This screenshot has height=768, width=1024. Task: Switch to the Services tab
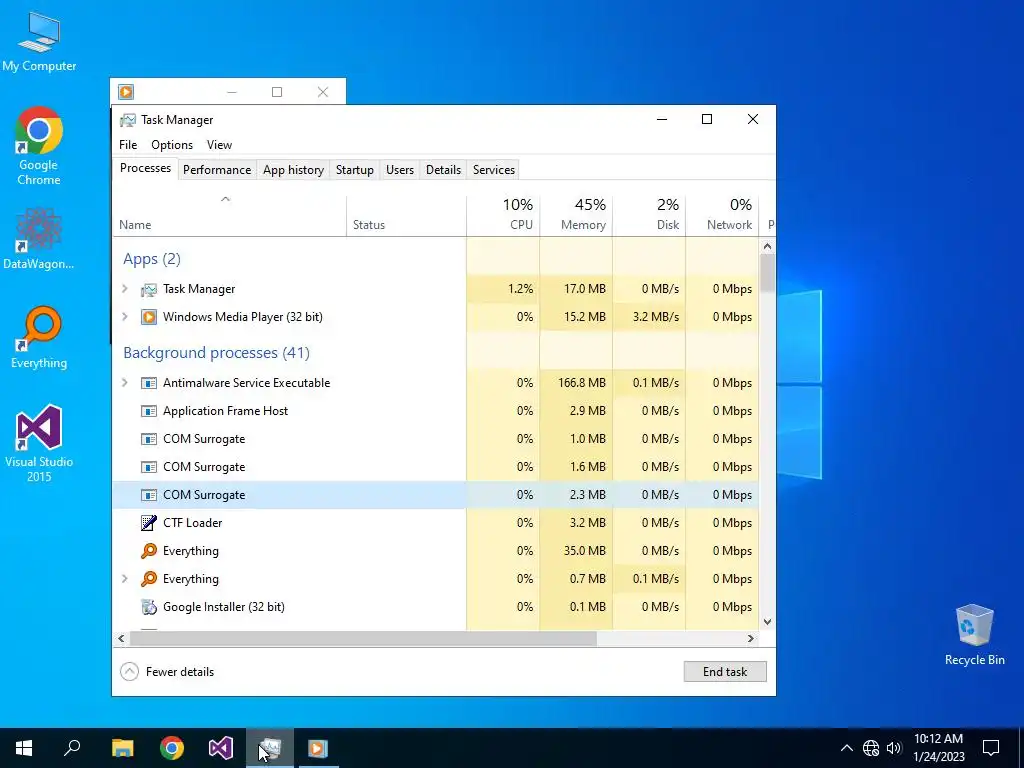(494, 170)
